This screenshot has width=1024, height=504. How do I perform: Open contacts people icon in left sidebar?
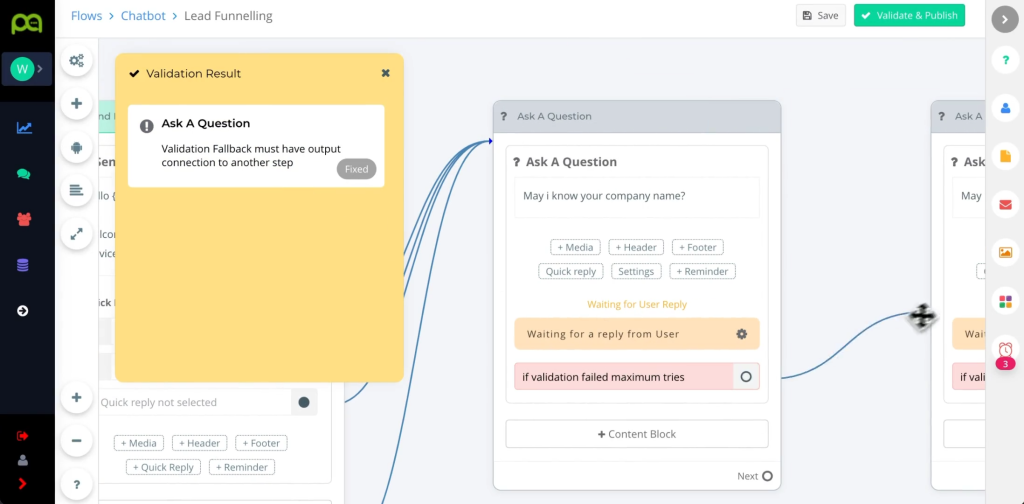24,219
